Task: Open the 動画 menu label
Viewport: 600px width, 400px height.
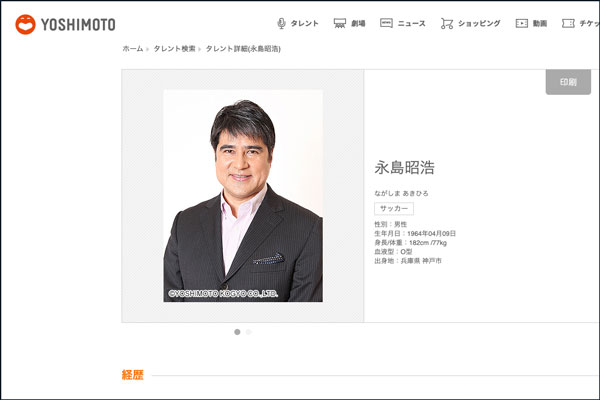Action: tap(540, 23)
